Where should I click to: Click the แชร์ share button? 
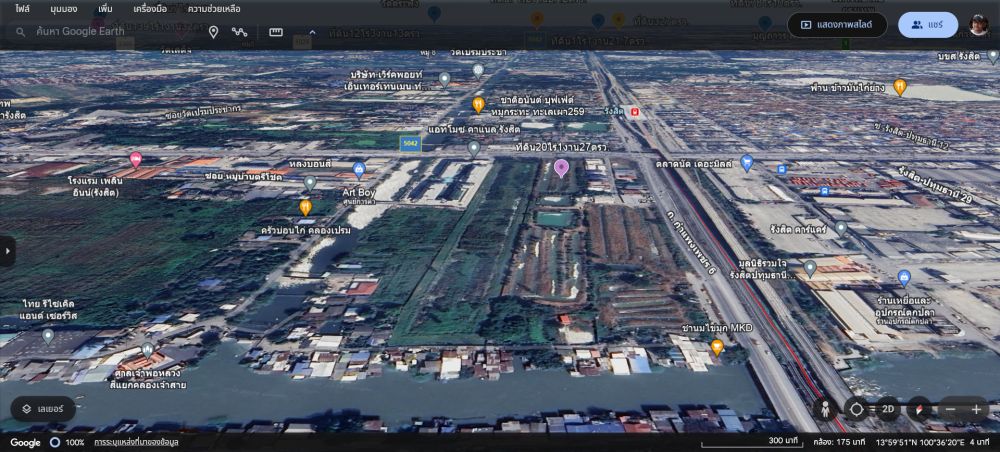click(x=927, y=25)
